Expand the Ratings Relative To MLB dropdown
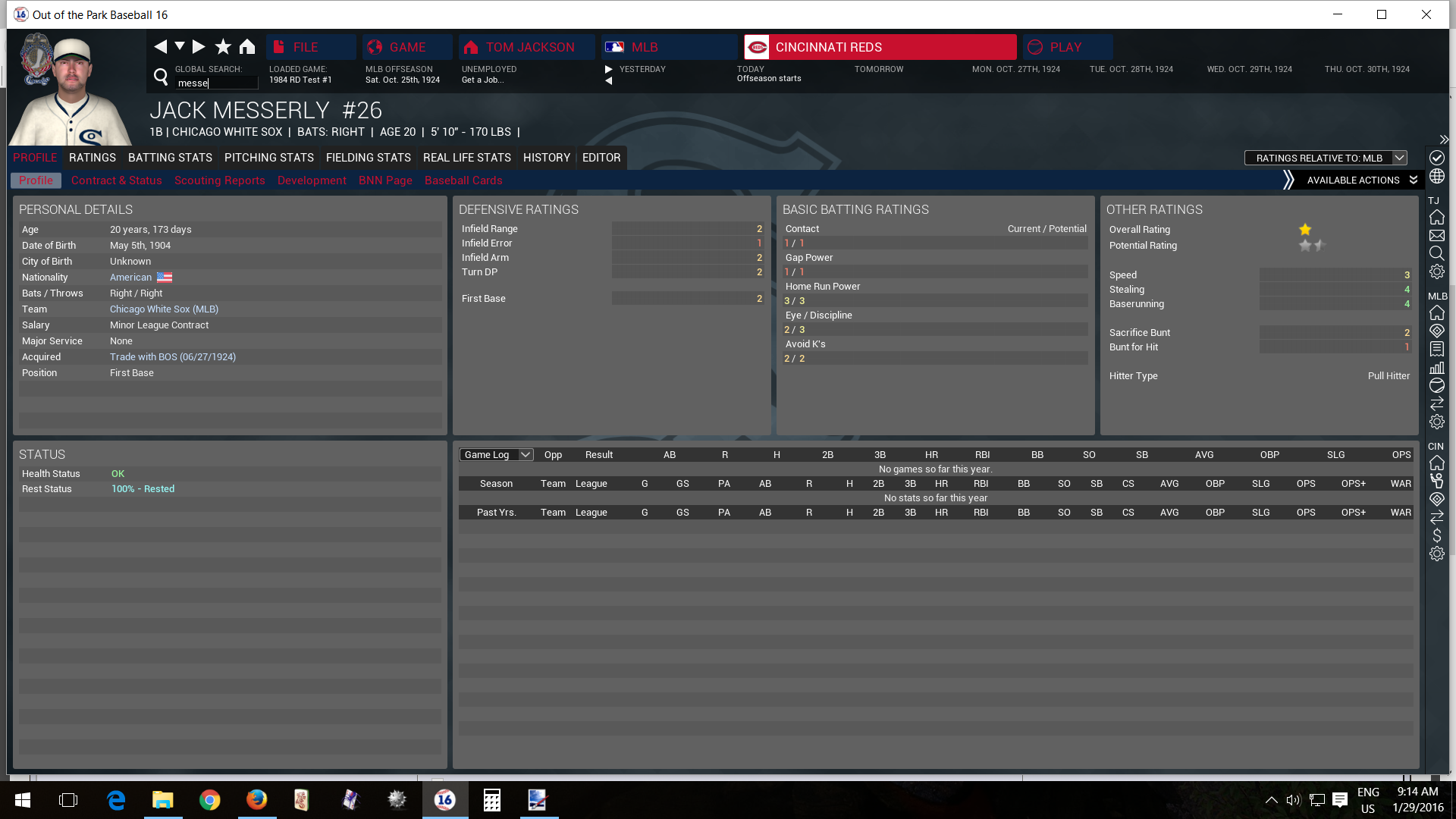 point(1326,158)
